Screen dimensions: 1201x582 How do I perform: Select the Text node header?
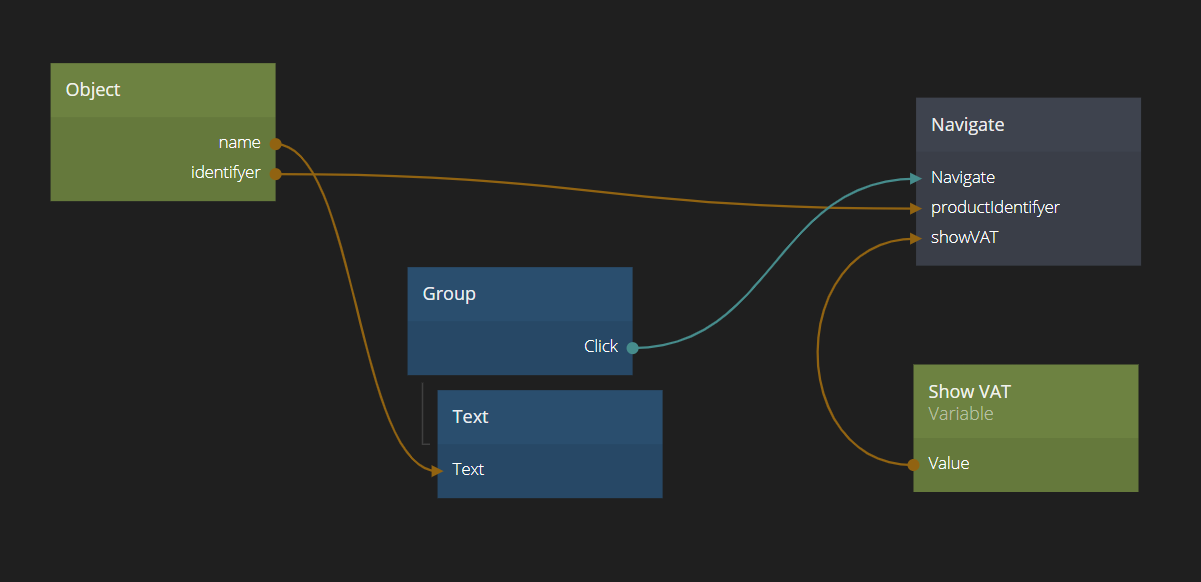point(549,417)
